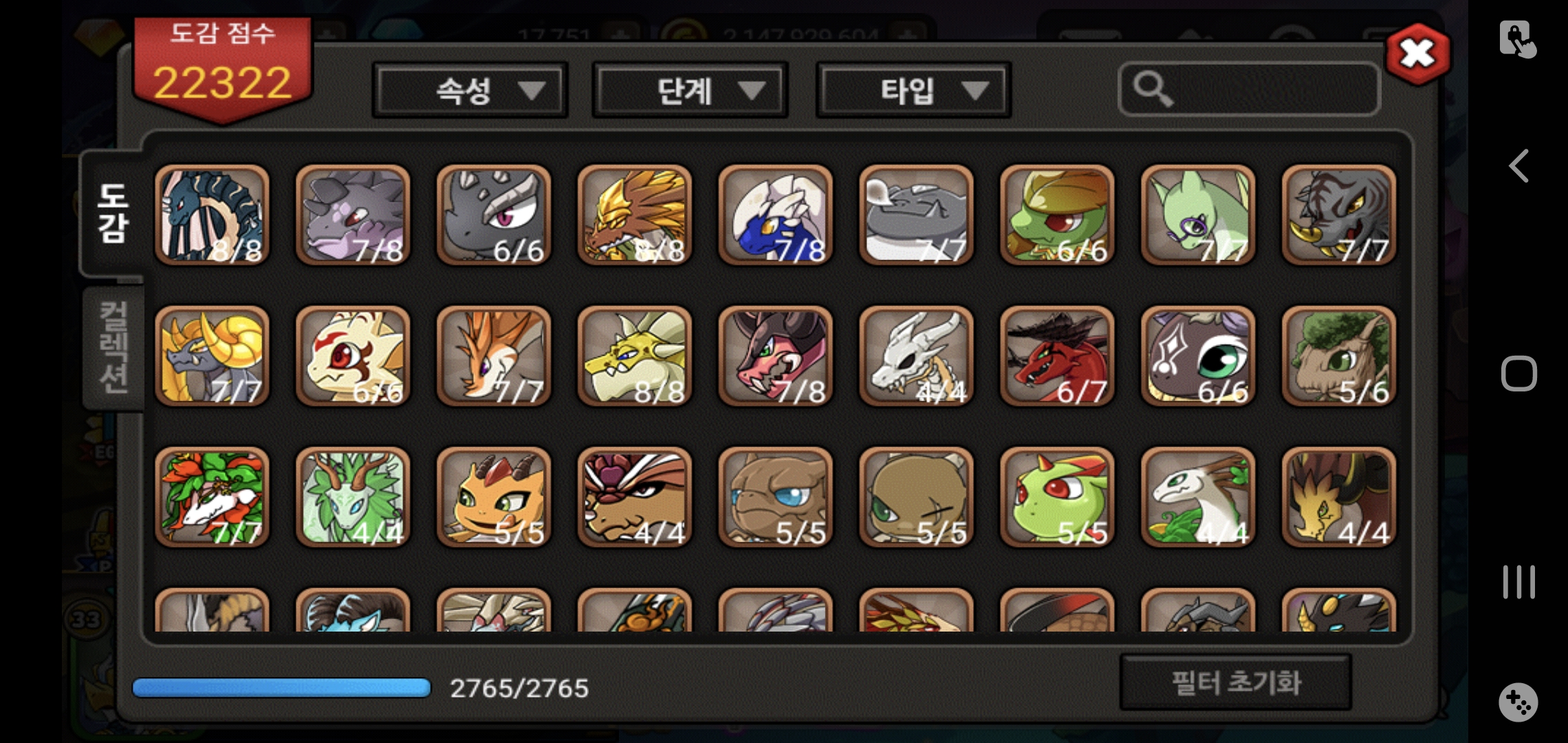Viewport: 1568px width, 743px height.
Task: Choose the mossy green-haired dragon 5/6
Action: pyautogui.click(x=1339, y=356)
